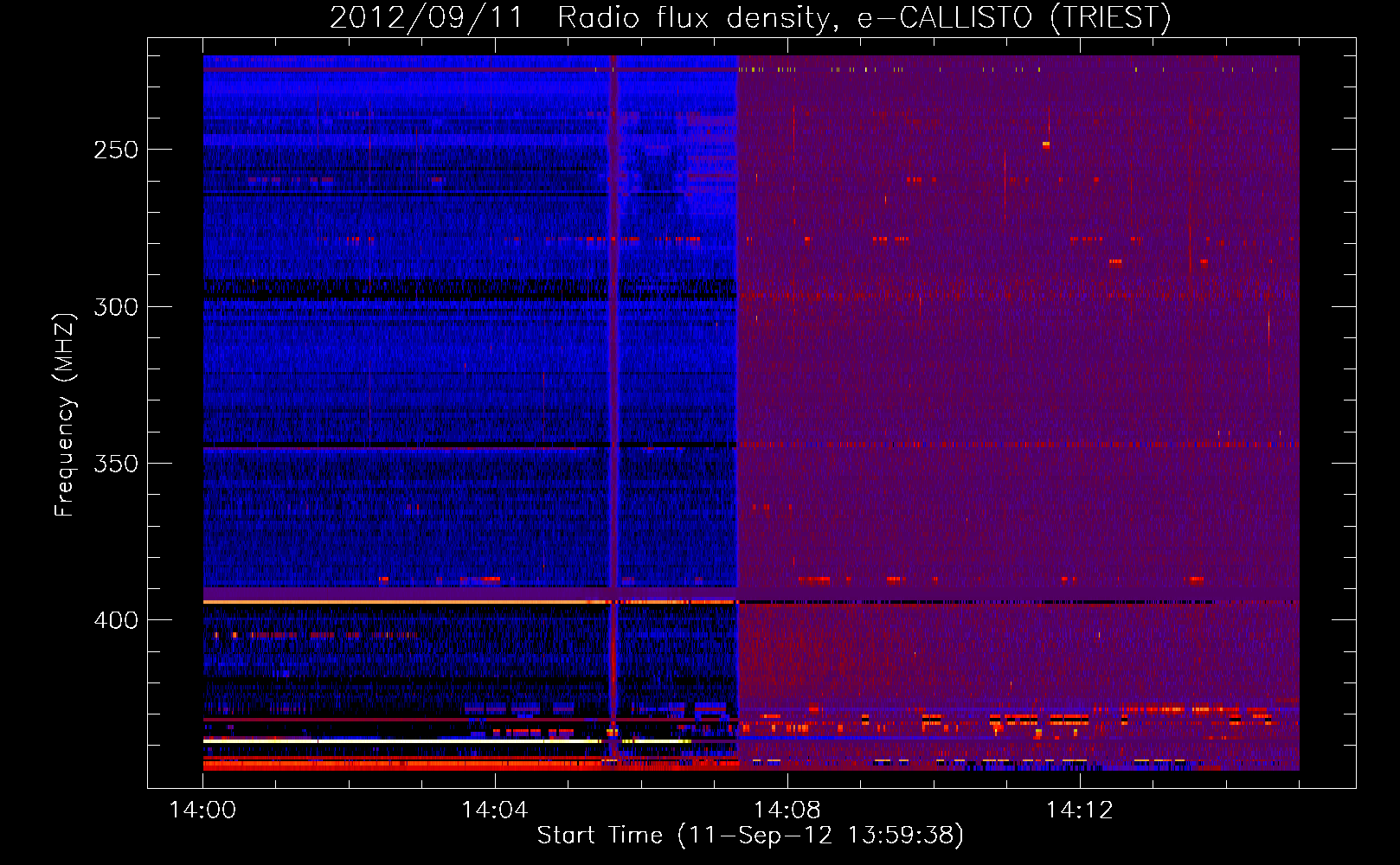Click the plot title "2012/09/11 Radio flux density, e-CALLISTO (TRIEST)"
The width and height of the screenshot is (1400, 865).
point(750,17)
